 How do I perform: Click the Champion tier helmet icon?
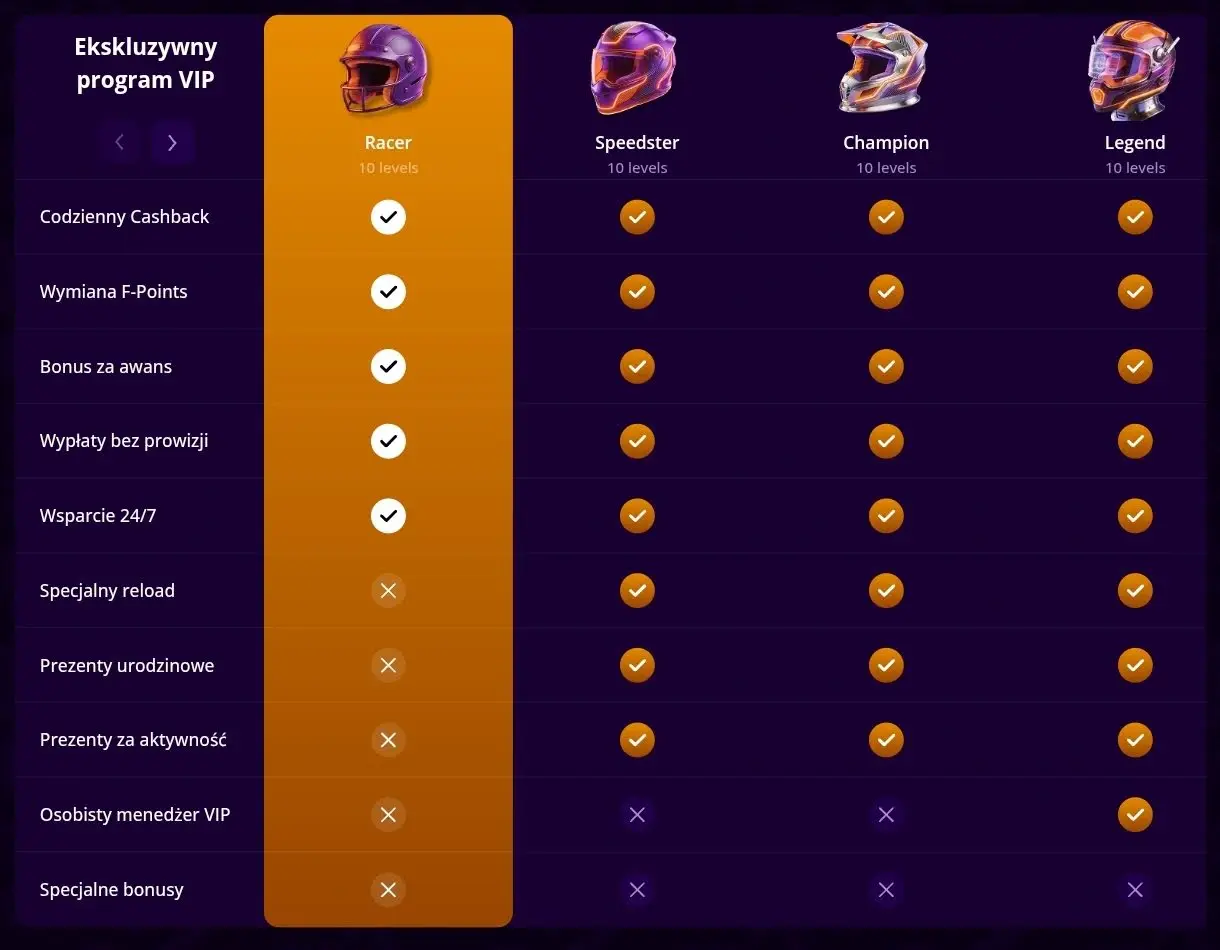[x=882, y=68]
